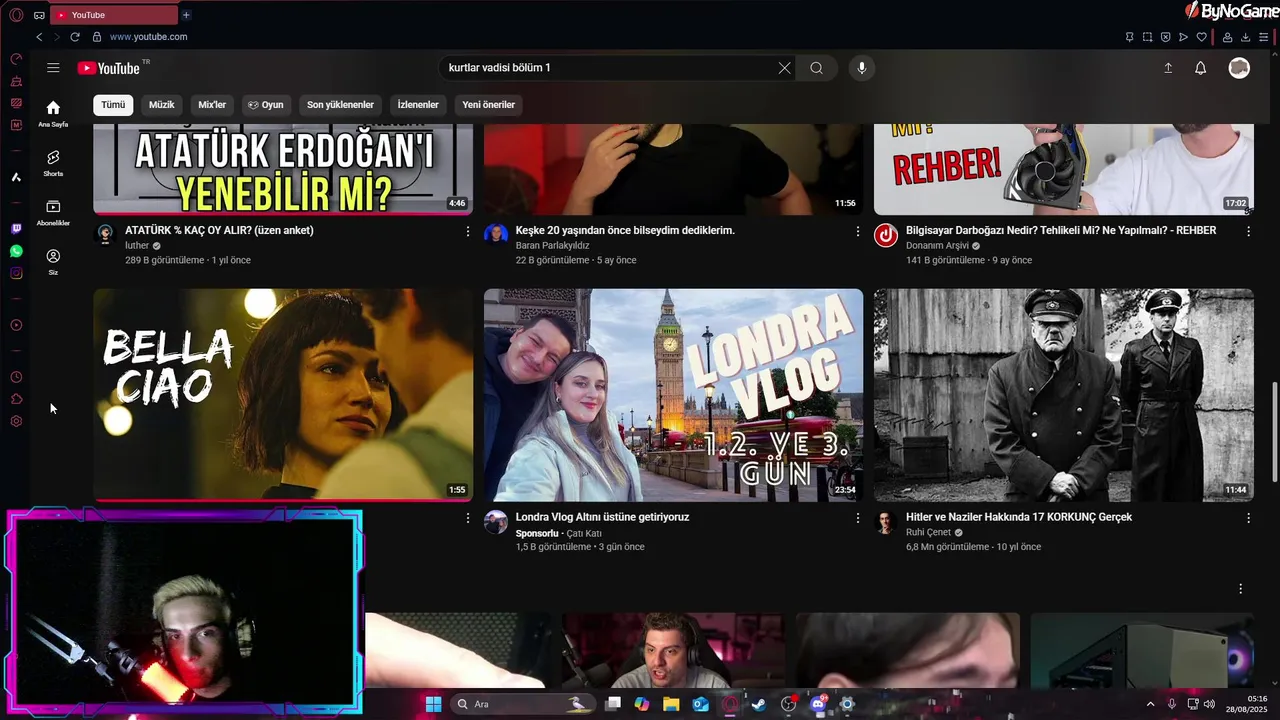Select the Müzik filter chip
This screenshot has height=720, width=1280.
tap(161, 105)
